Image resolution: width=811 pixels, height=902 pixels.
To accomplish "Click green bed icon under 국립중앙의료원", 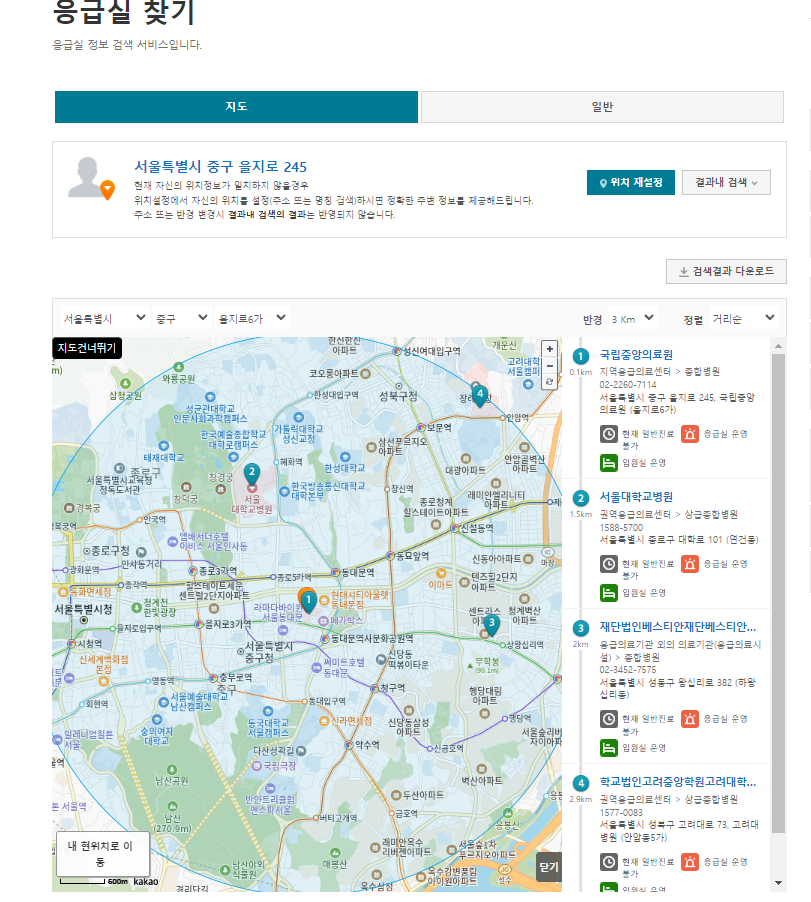I will (x=609, y=463).
